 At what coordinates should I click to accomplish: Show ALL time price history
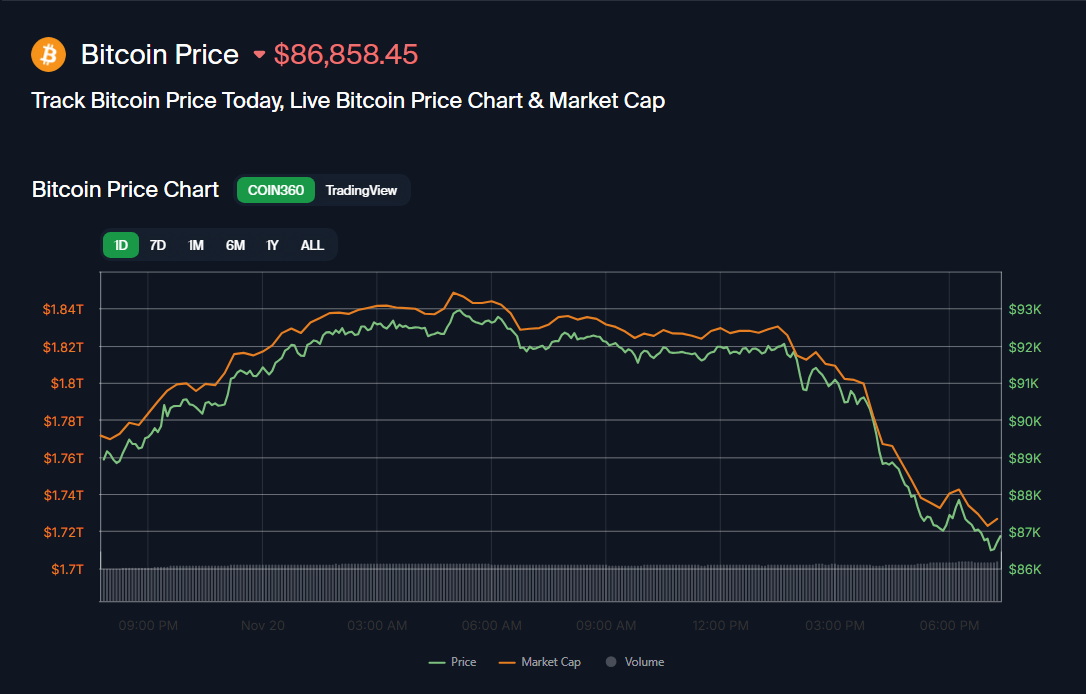point(312,245)
